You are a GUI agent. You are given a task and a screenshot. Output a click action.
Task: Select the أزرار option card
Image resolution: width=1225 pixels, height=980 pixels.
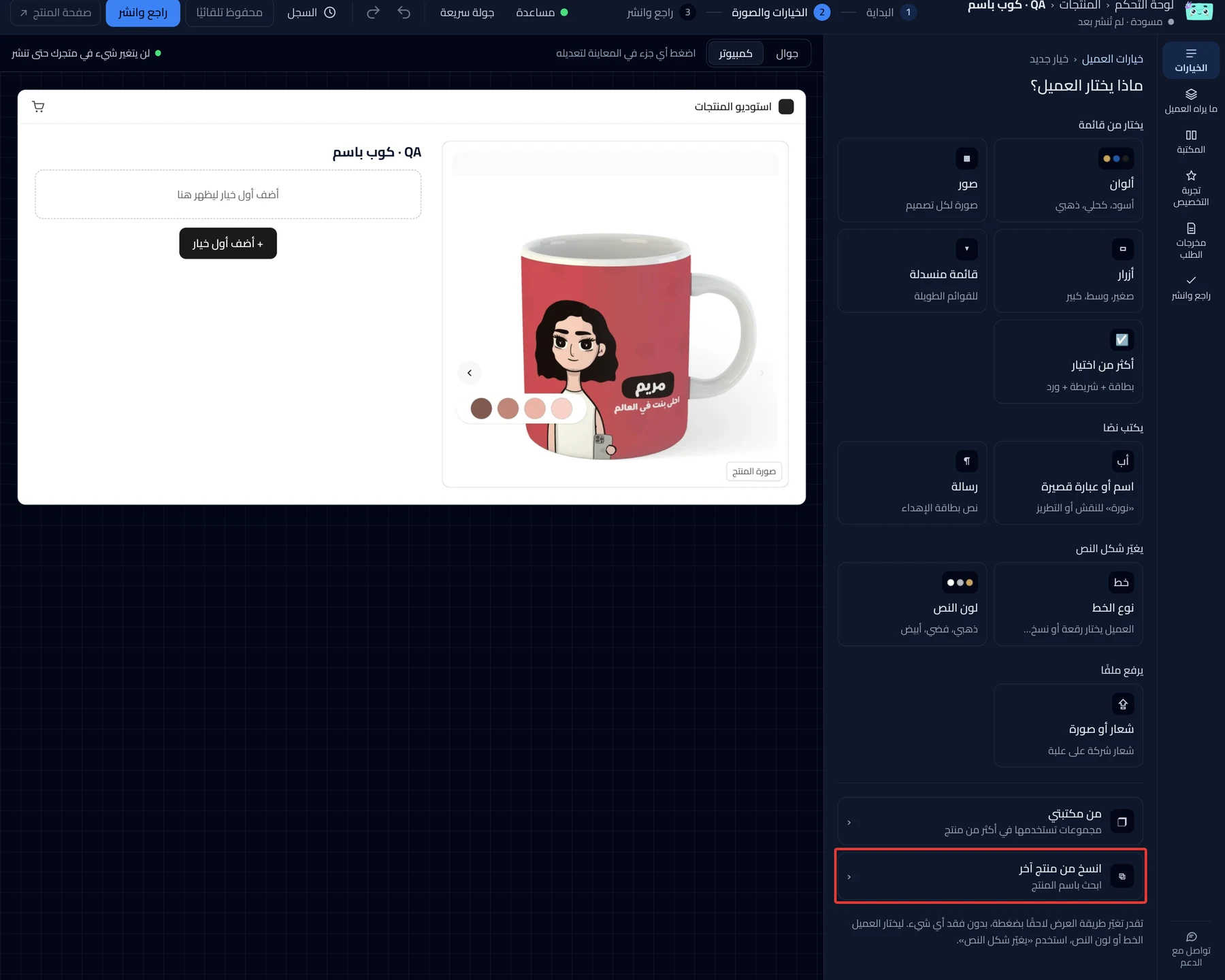point(1068,271)
